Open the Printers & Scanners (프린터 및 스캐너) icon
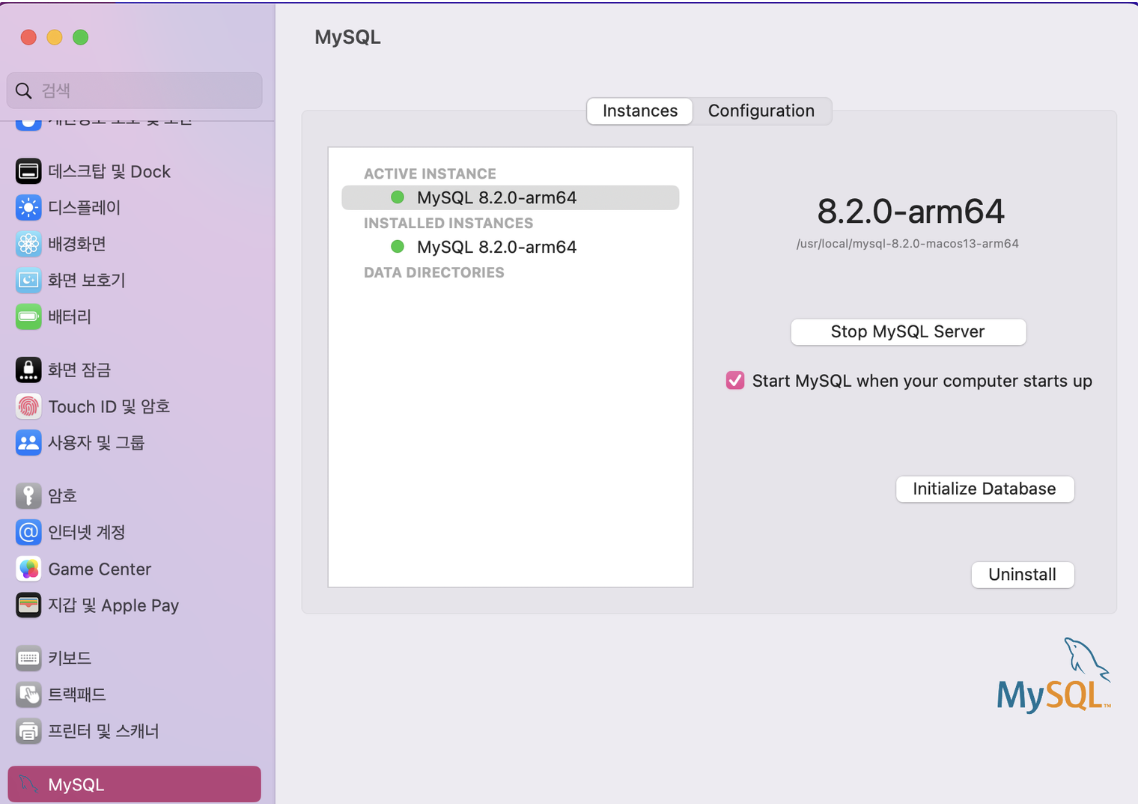1138x804 pixels. (28, 731)
